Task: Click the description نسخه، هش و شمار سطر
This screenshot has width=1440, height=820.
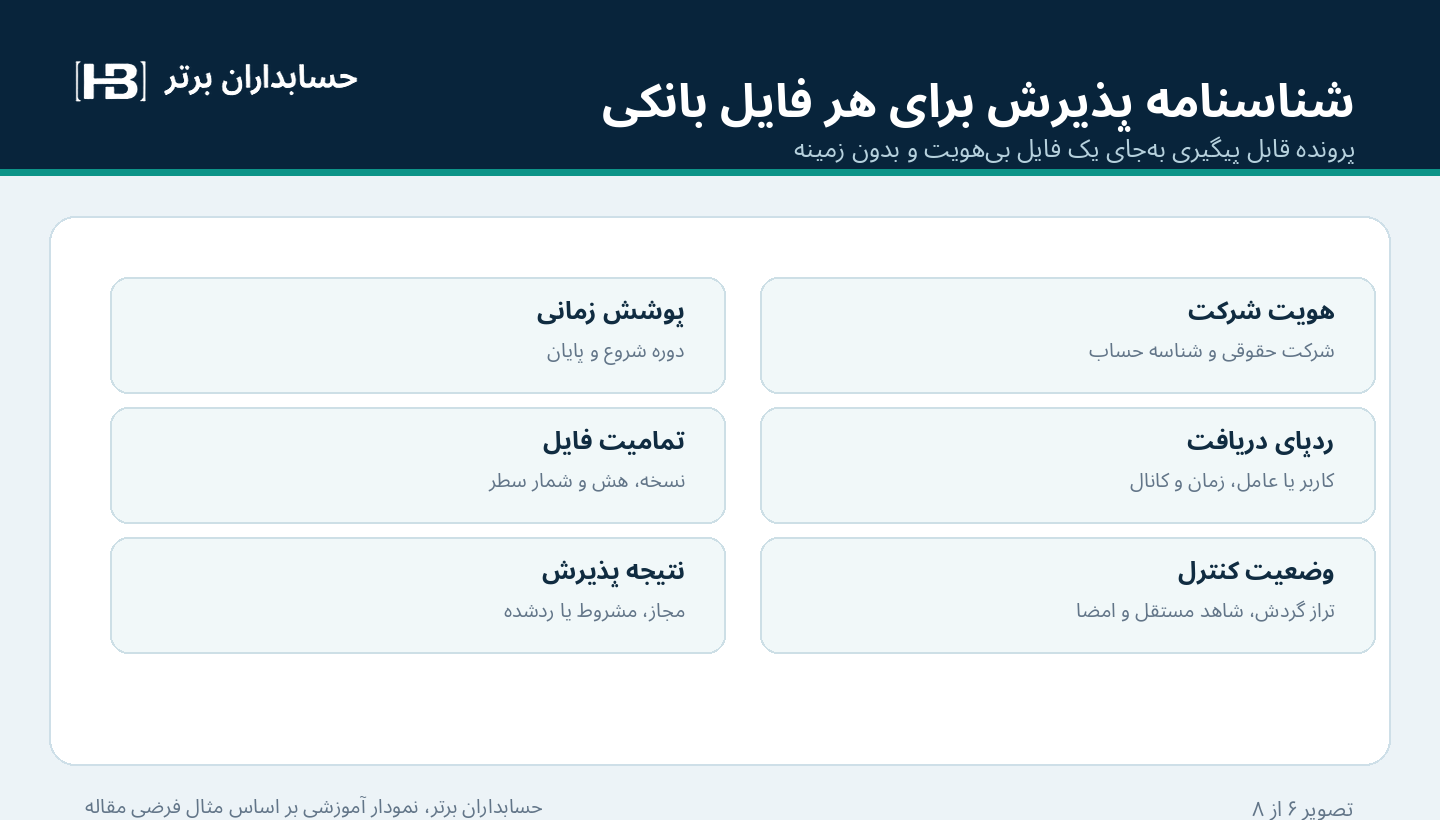Action: pos(587,481)
